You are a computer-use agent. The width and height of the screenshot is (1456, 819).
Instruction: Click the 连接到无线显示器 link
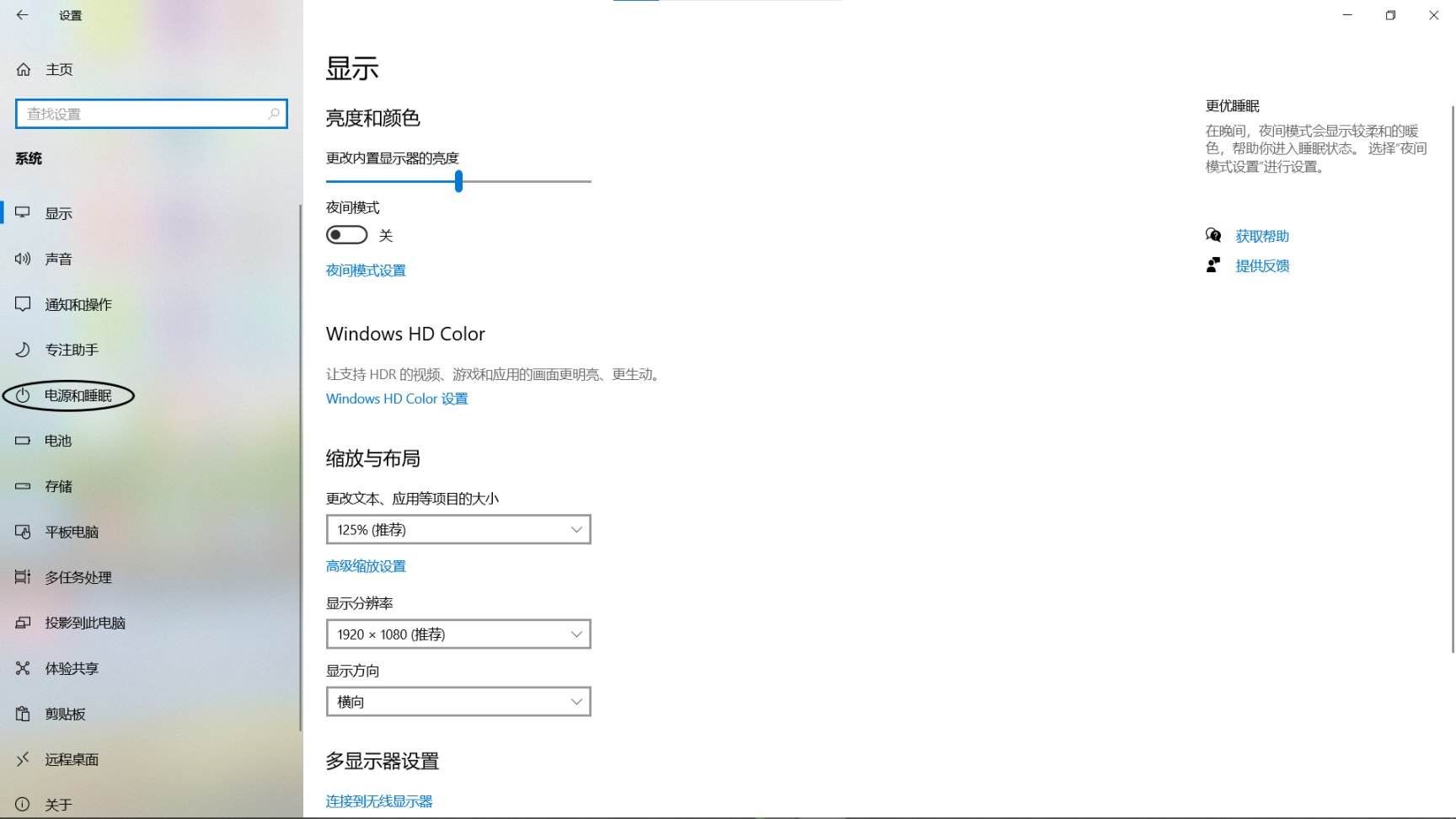(379, 801)
